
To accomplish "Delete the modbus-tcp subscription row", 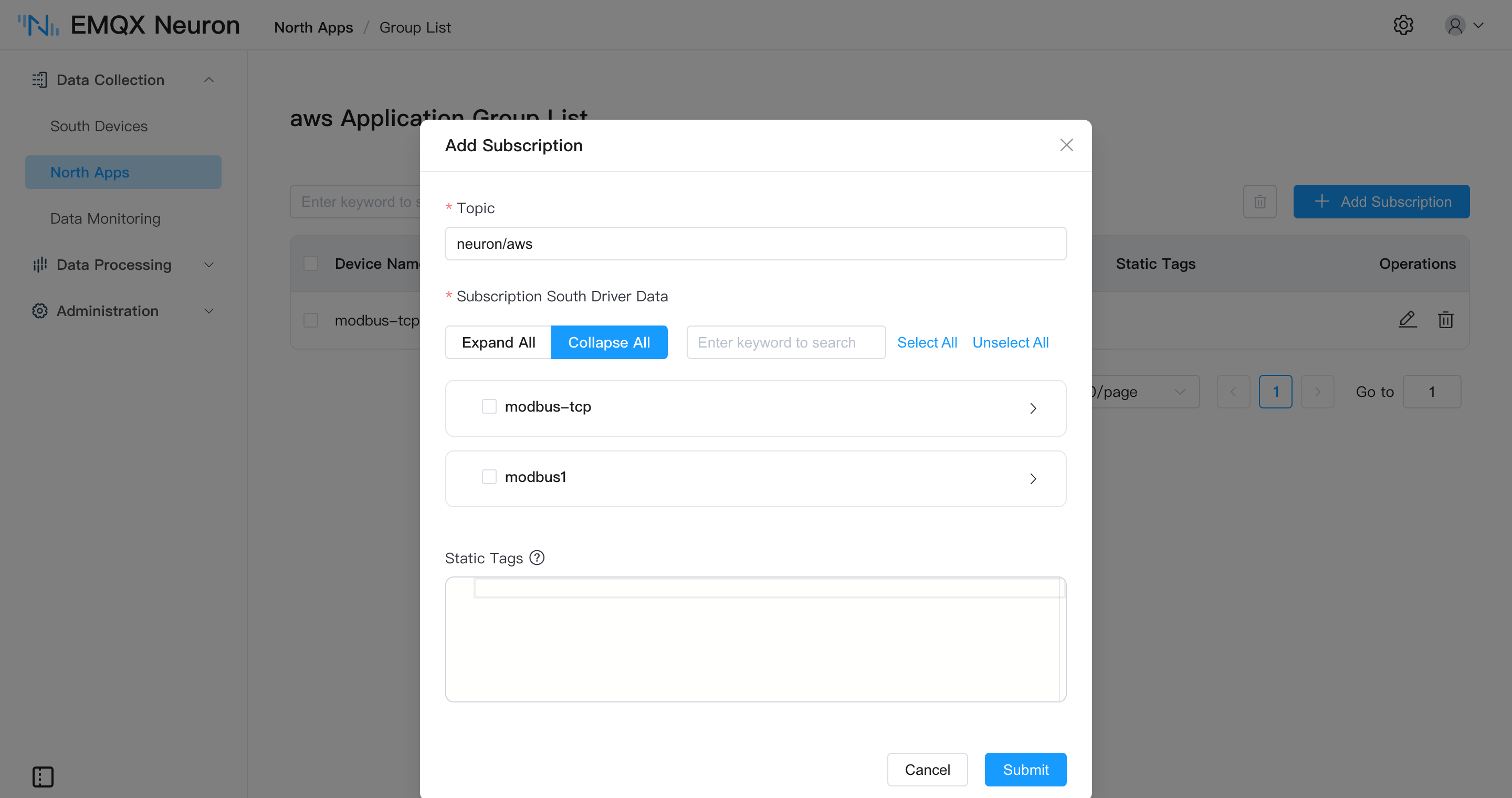I will (1446, 320).
